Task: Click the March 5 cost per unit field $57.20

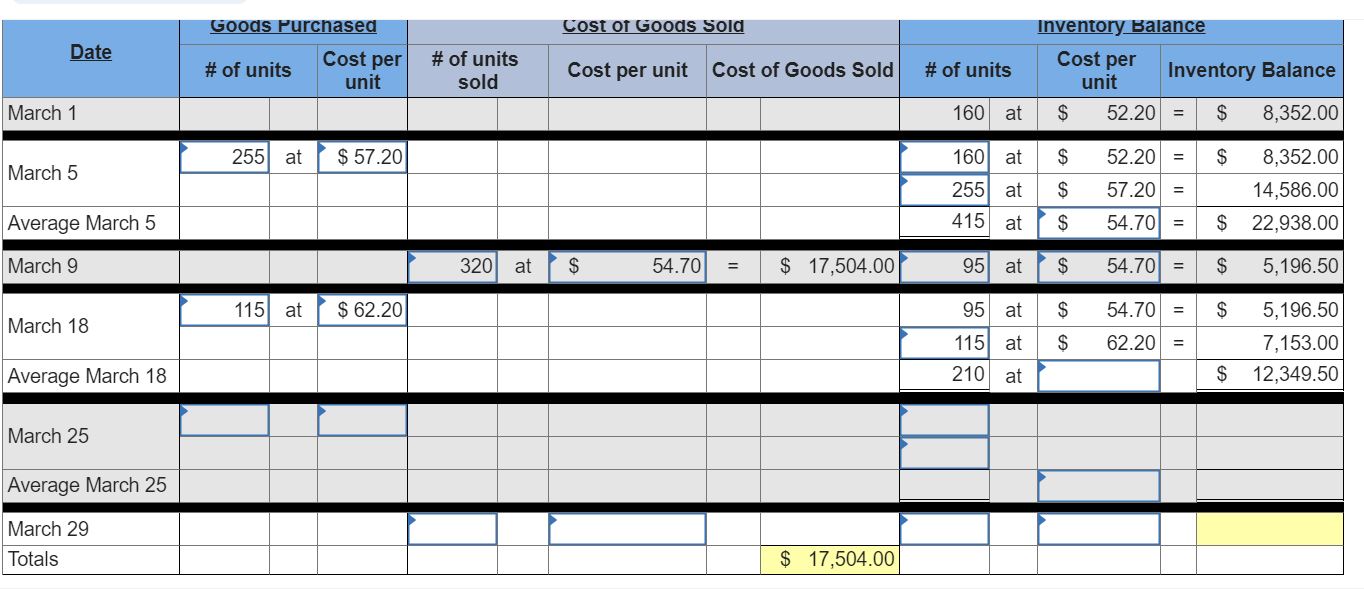Action: 362,157
